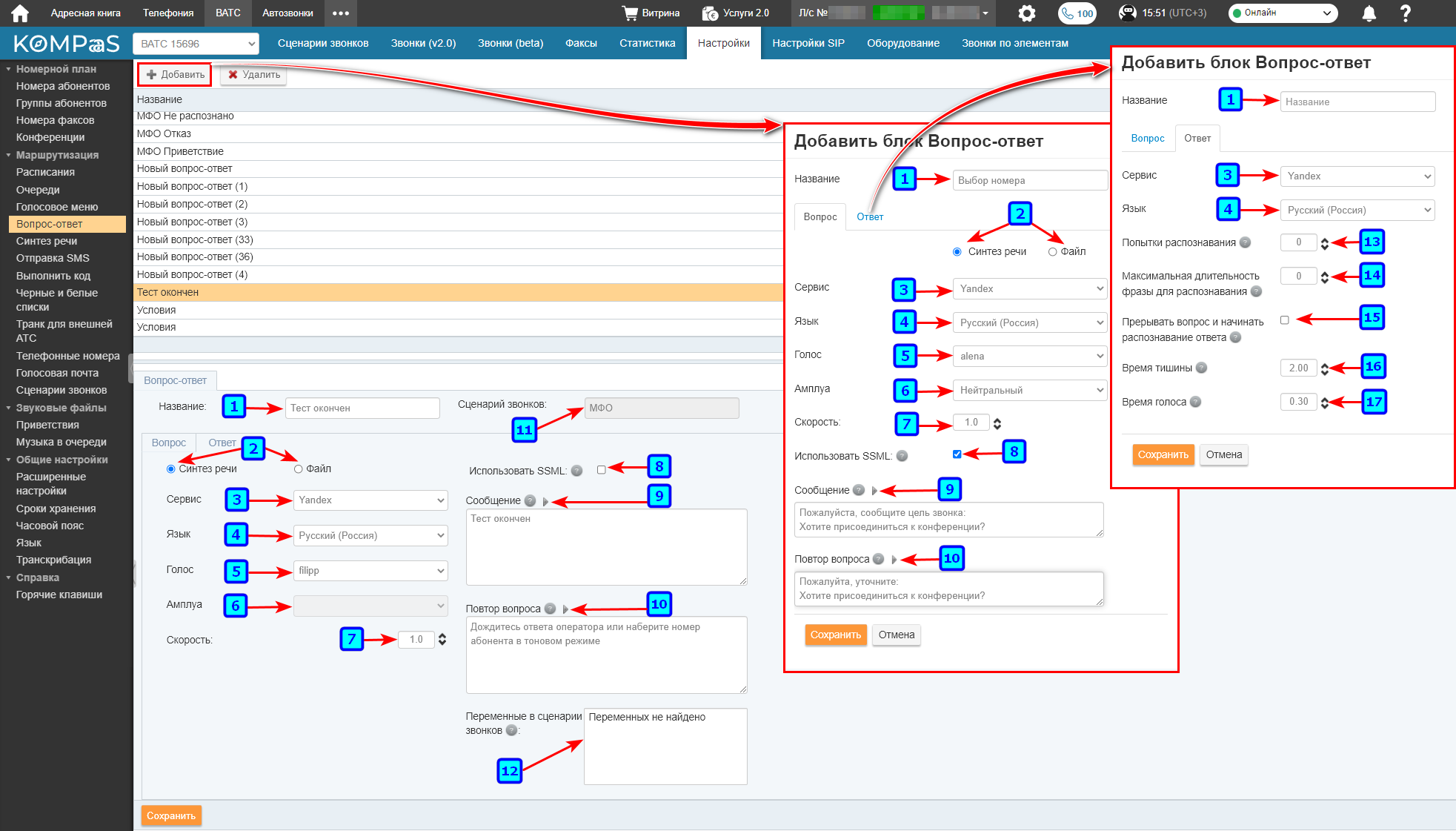The height and width of the screenshot is (831, 1456).
Task: Click the Добавить button
Action: pos(175,74)
